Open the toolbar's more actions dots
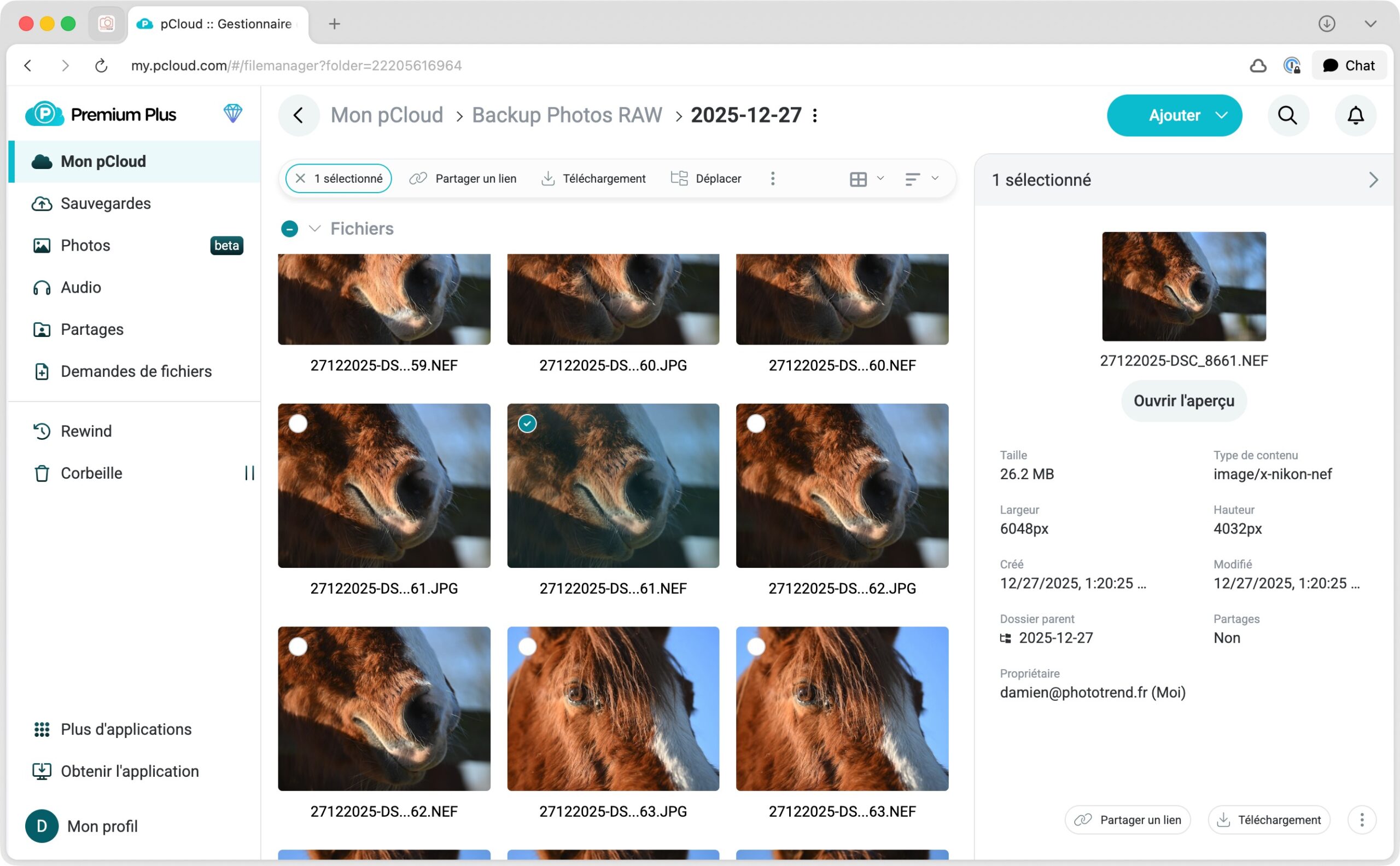Image resolution: width=1400 pixels, height=866 pixels. pyautogui.click(x=772, y=179)
